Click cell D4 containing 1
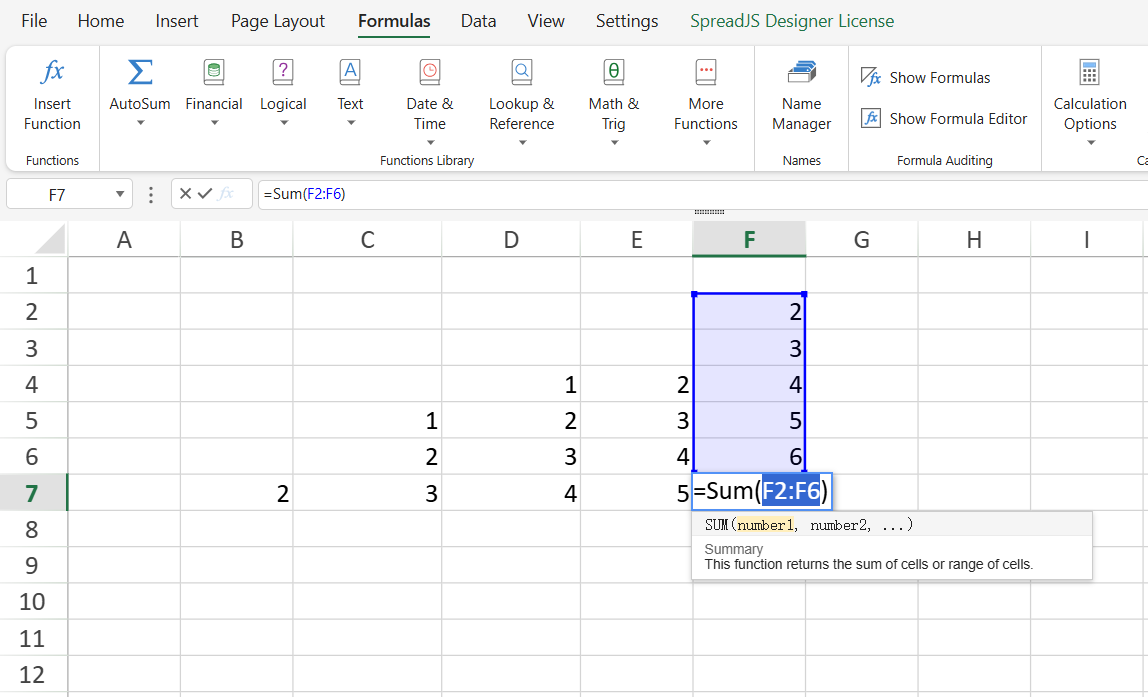The height and width of the screenshot is (697, 1148). pos(510,384)
